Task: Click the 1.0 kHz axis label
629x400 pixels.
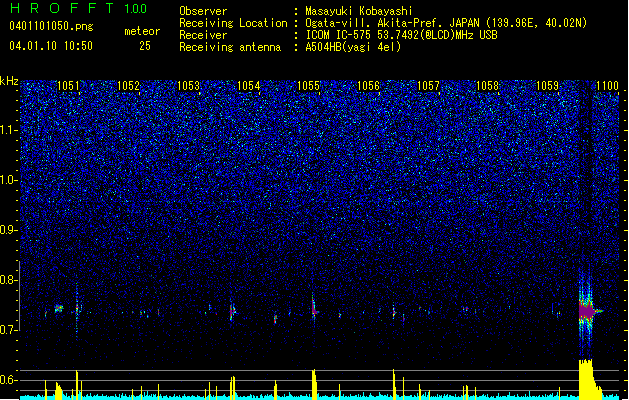Action: 9,180
